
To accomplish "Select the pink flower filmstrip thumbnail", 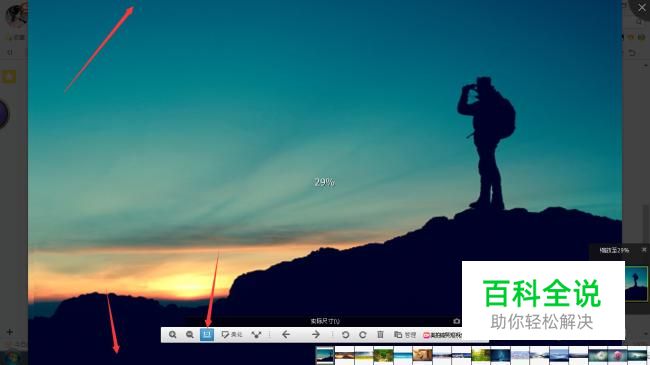I will tap(617, 355).
